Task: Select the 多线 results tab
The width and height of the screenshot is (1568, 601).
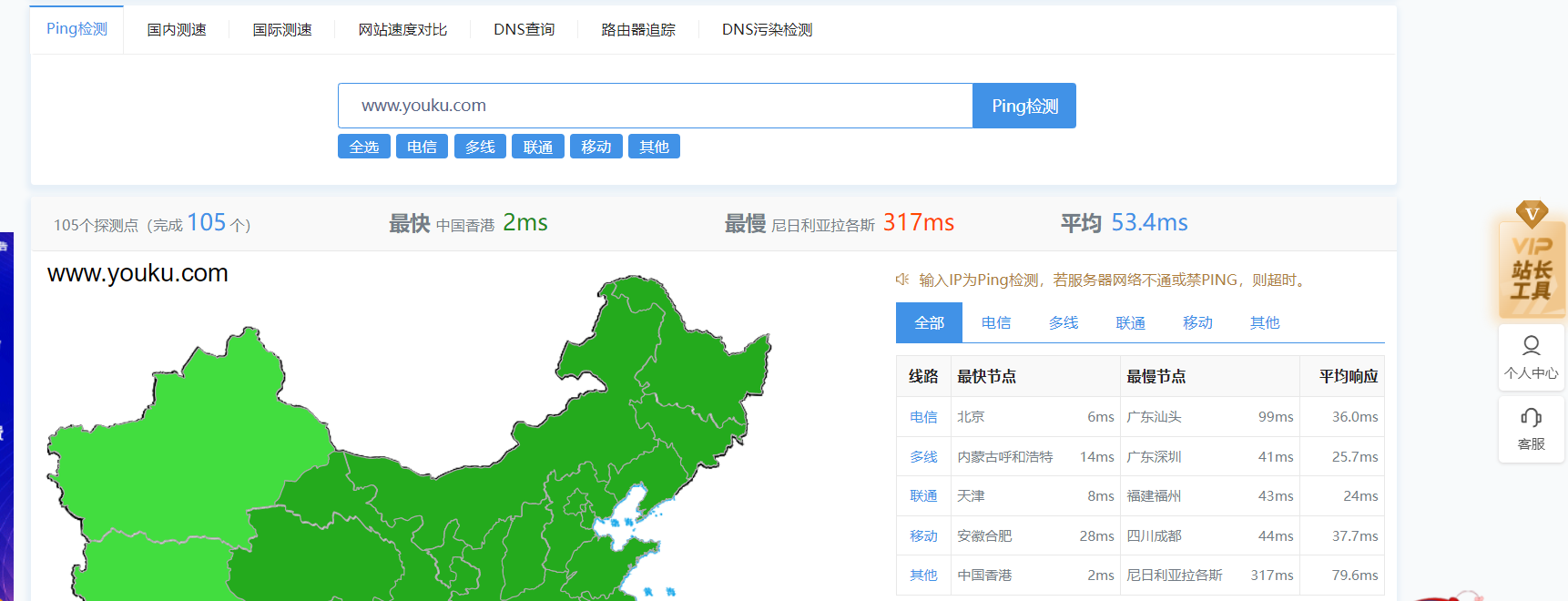Action: click(1064, 322)
